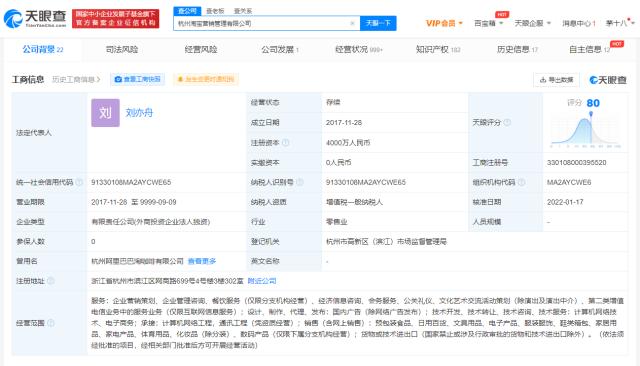Click info icon next to 统一社会信用代码
Image resolution: width=640 pixels, height=366 pixels.
(x=79, y=182)
